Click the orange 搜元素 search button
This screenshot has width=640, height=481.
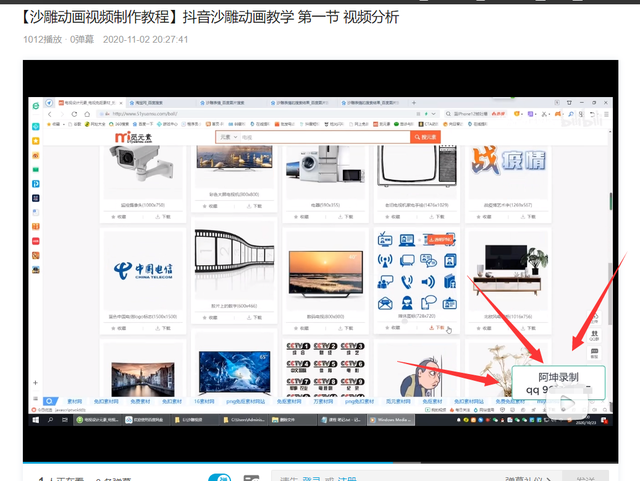[425, 137]
